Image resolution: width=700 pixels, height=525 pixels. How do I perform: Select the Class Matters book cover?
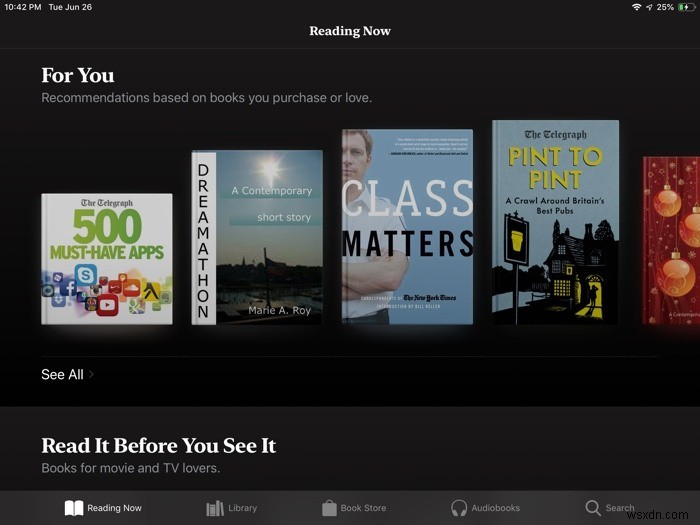(x=406, y=226)
